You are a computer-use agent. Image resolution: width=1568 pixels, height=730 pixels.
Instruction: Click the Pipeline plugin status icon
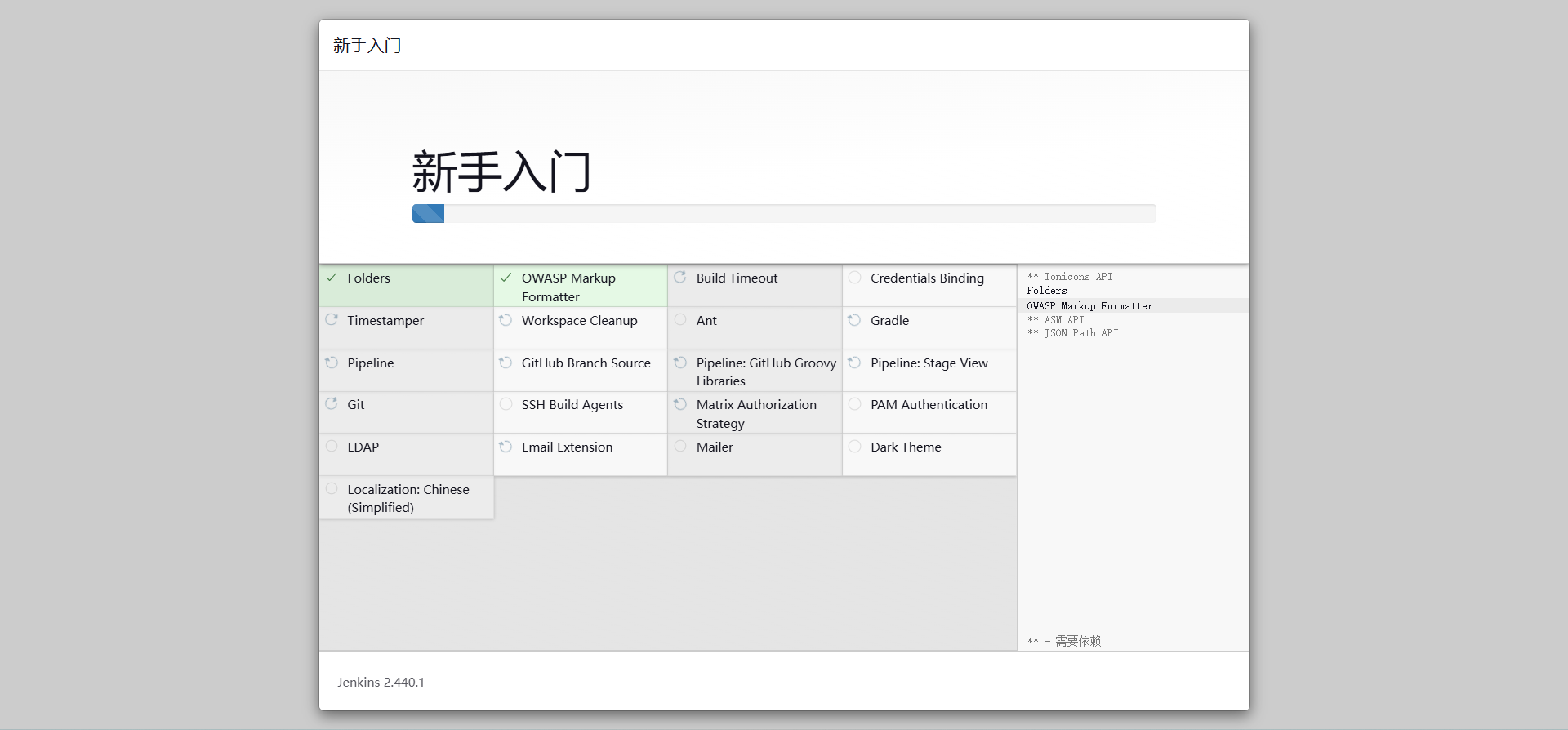click(332, 363)
